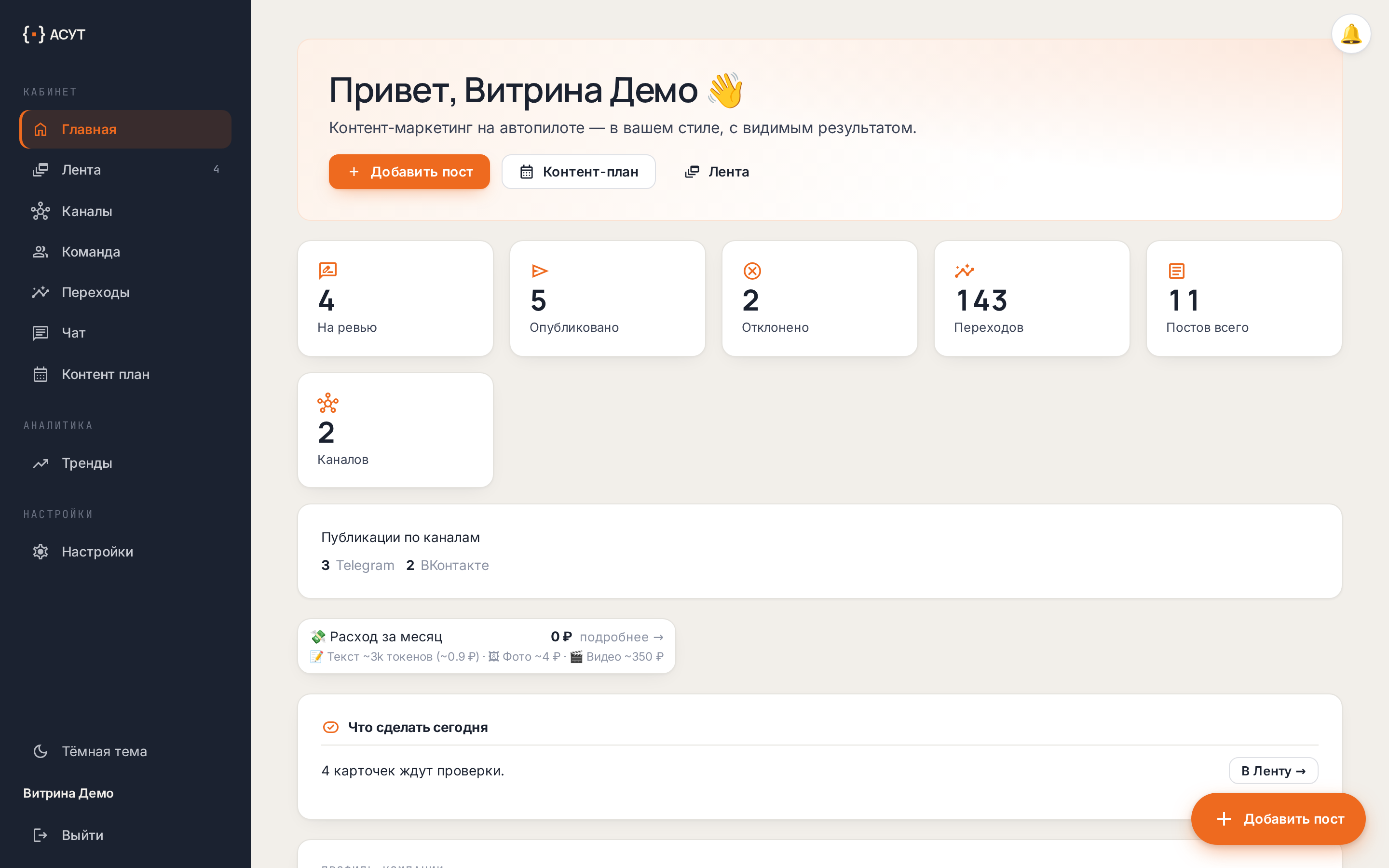Click the 0 ₽ monthly expense value
The image size is (1389, 868).
click(561, 637)
